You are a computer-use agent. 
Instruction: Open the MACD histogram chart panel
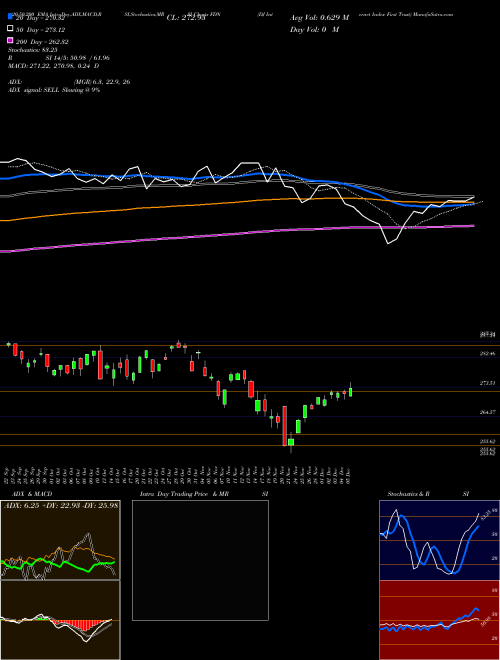60,620
